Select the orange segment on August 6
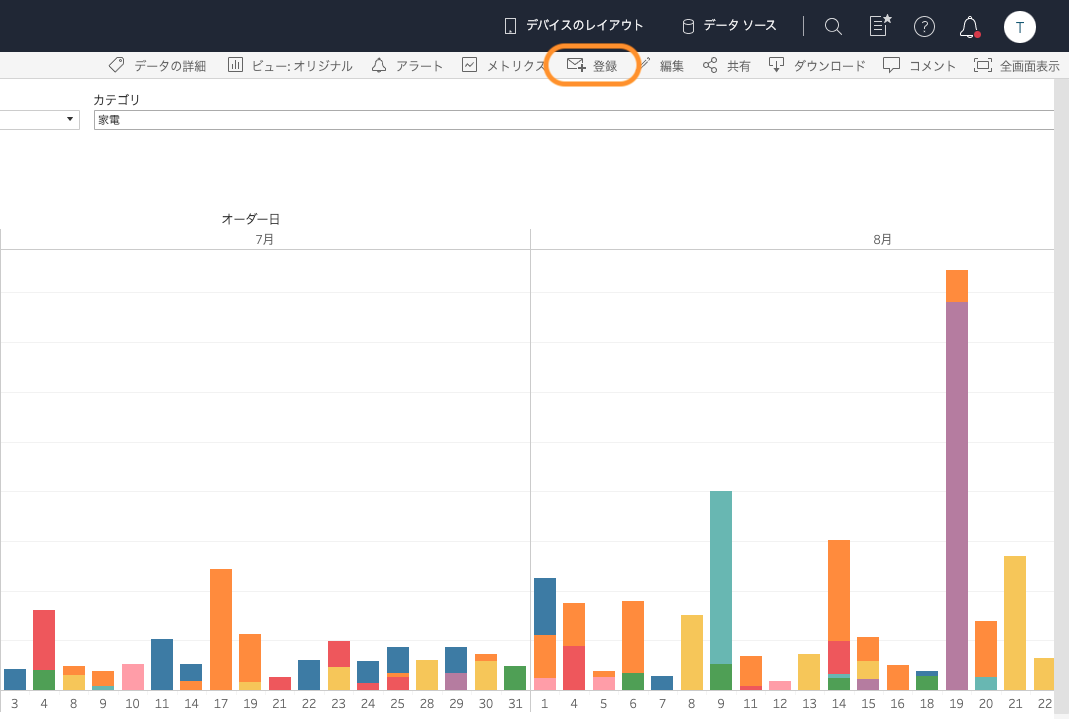Viewport: 1069px width, 719px height. 633,637
